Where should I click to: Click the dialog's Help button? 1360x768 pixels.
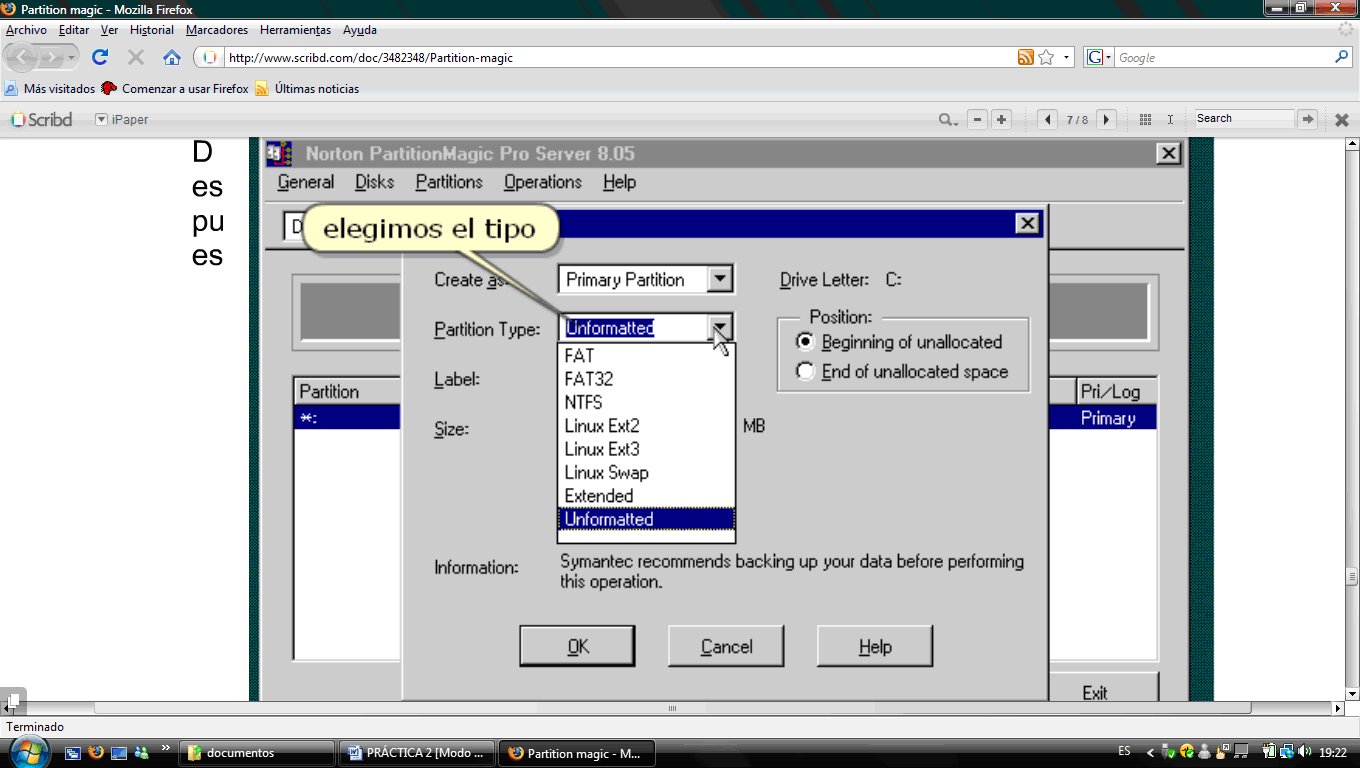[875, 646]
